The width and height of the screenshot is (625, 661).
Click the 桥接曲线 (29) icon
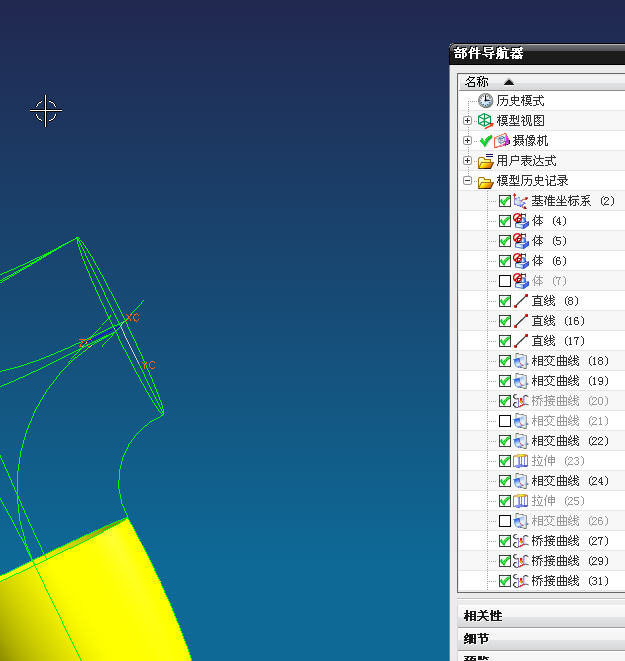tap(520, 561)
